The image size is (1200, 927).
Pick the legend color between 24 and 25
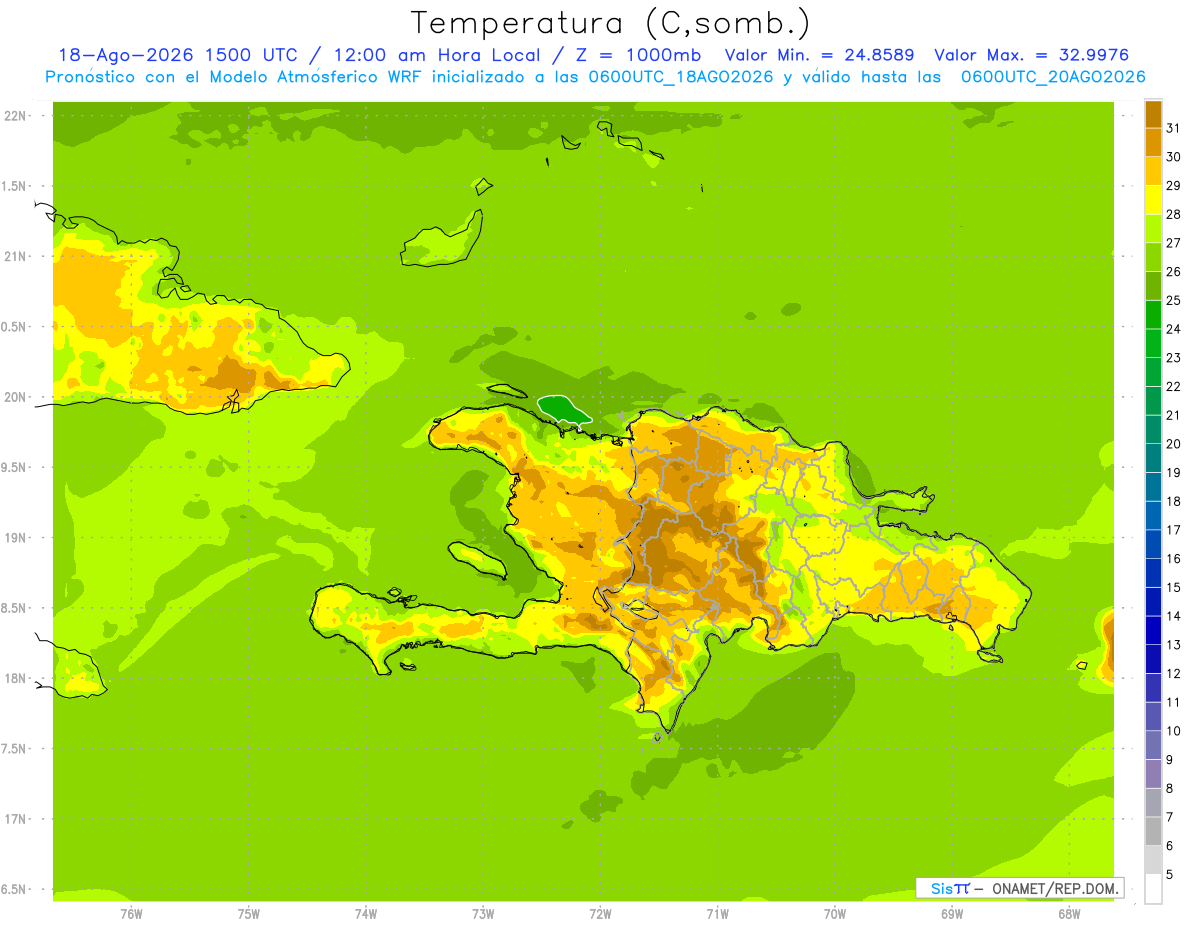[x=1153, y=315]
